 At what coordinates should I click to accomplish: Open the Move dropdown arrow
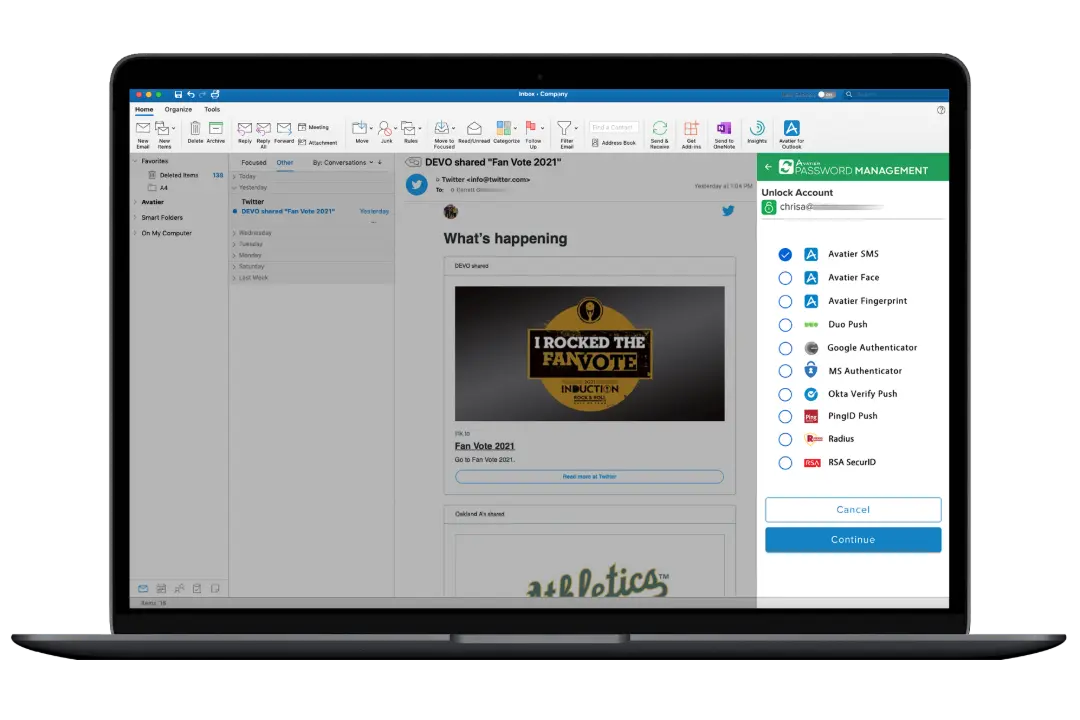pyautogui.click(x=371, y=128)
